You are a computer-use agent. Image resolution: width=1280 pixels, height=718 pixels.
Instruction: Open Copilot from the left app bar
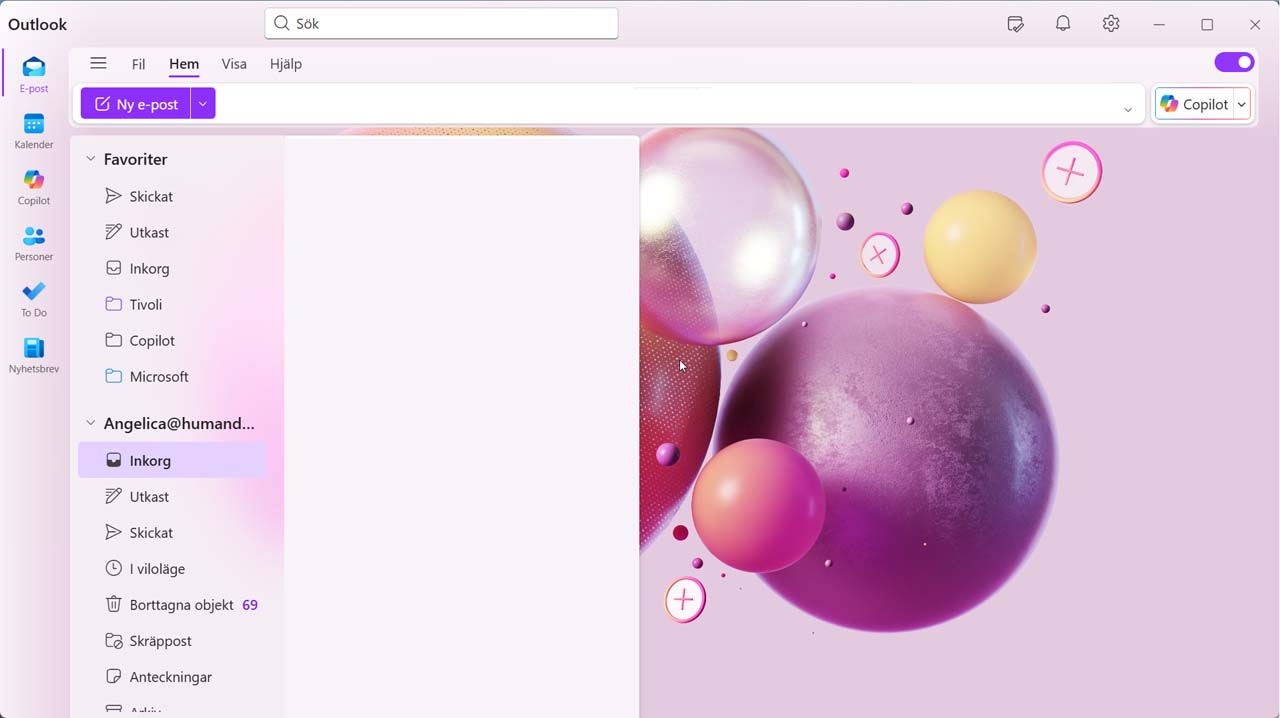34,186
